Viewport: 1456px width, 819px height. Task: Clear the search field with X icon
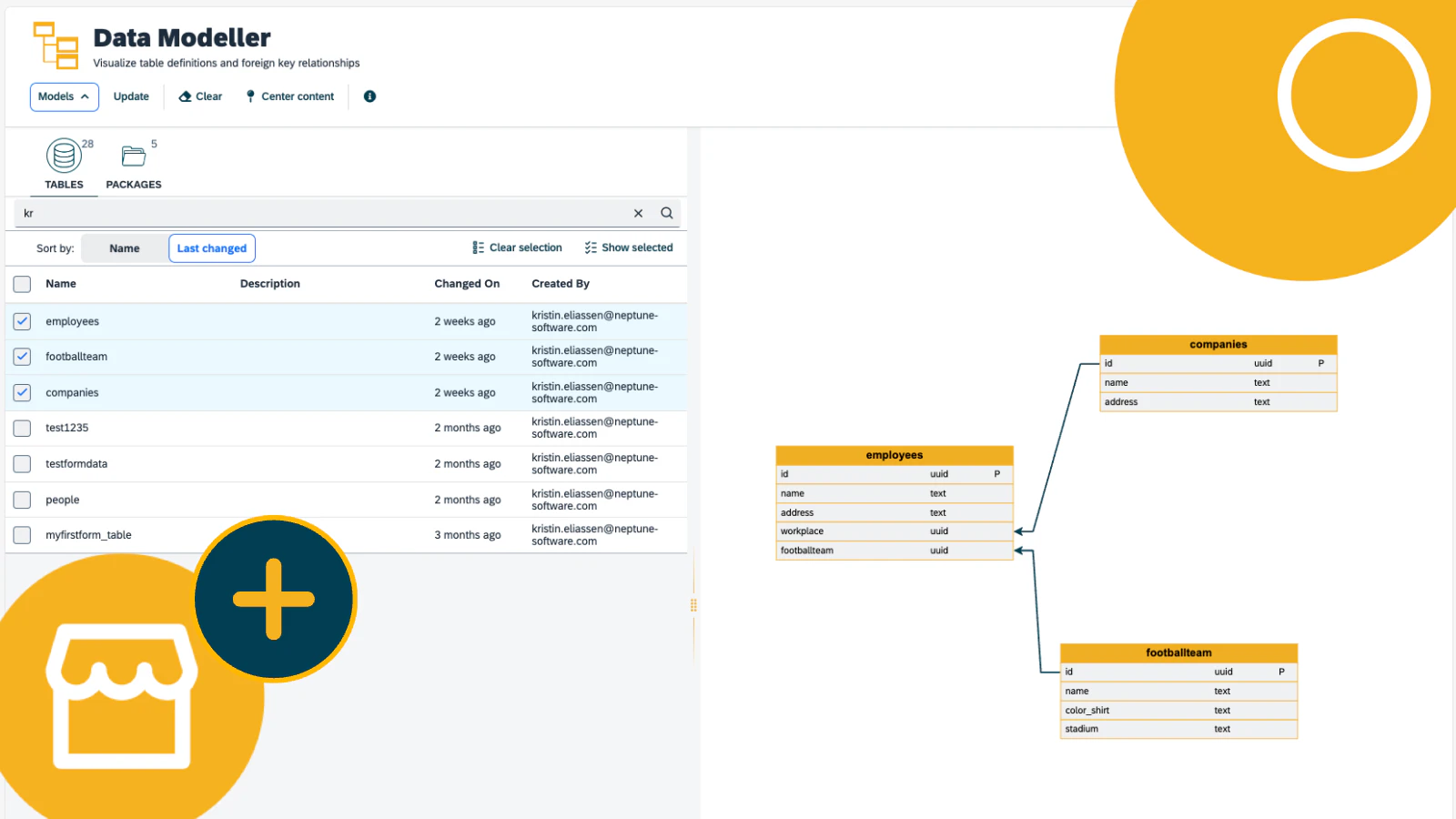(x=638, y=213)
